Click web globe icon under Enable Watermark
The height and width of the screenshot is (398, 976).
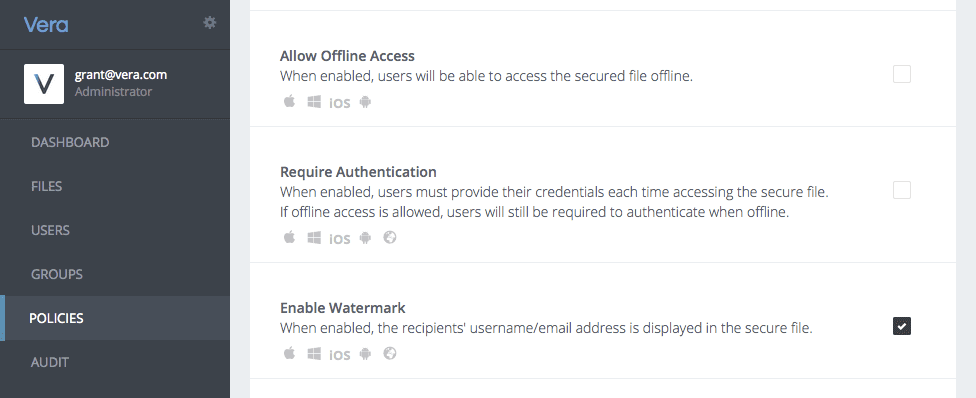pos(390,353)
